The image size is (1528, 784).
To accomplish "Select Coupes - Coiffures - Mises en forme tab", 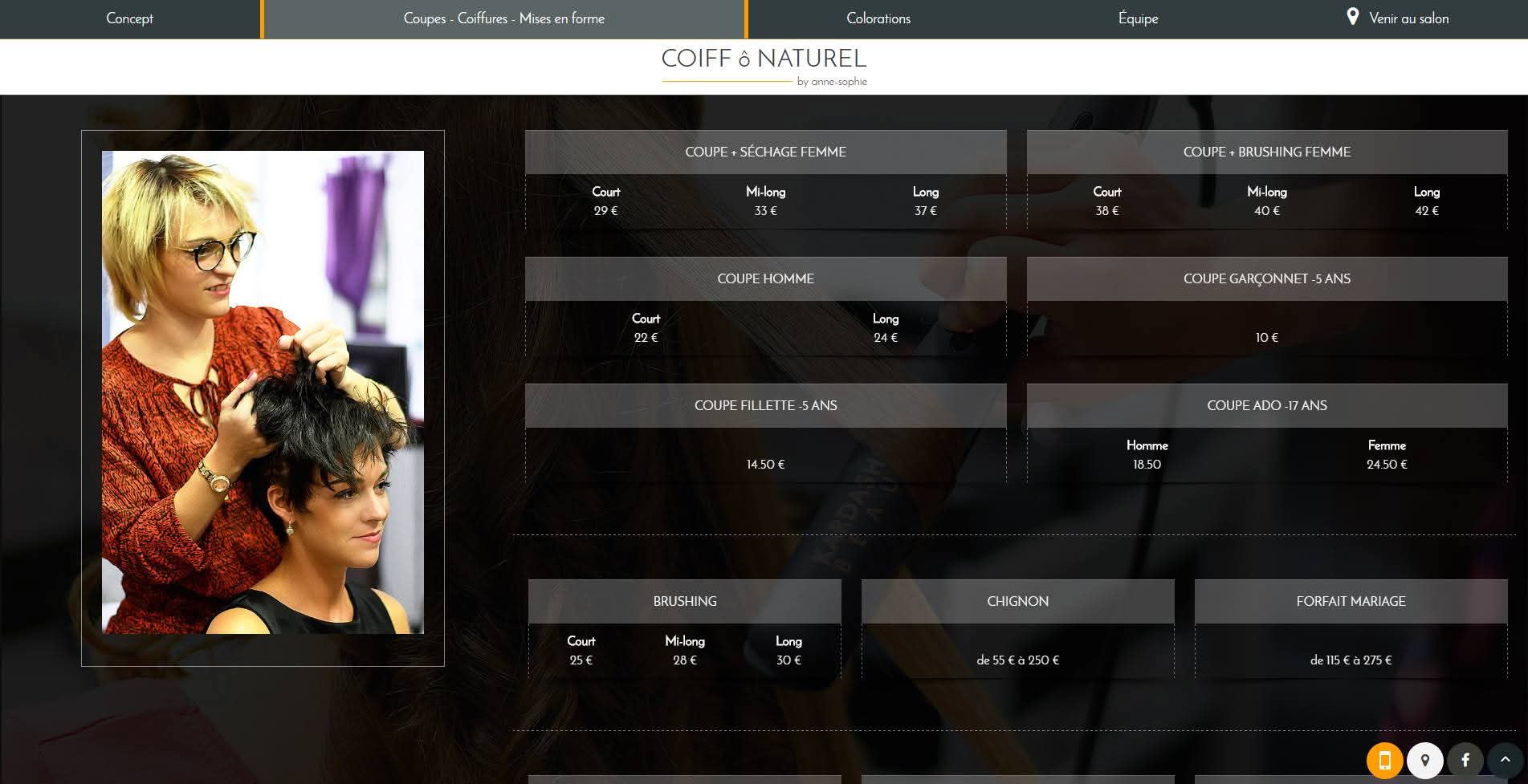I will tap(503, 18).
